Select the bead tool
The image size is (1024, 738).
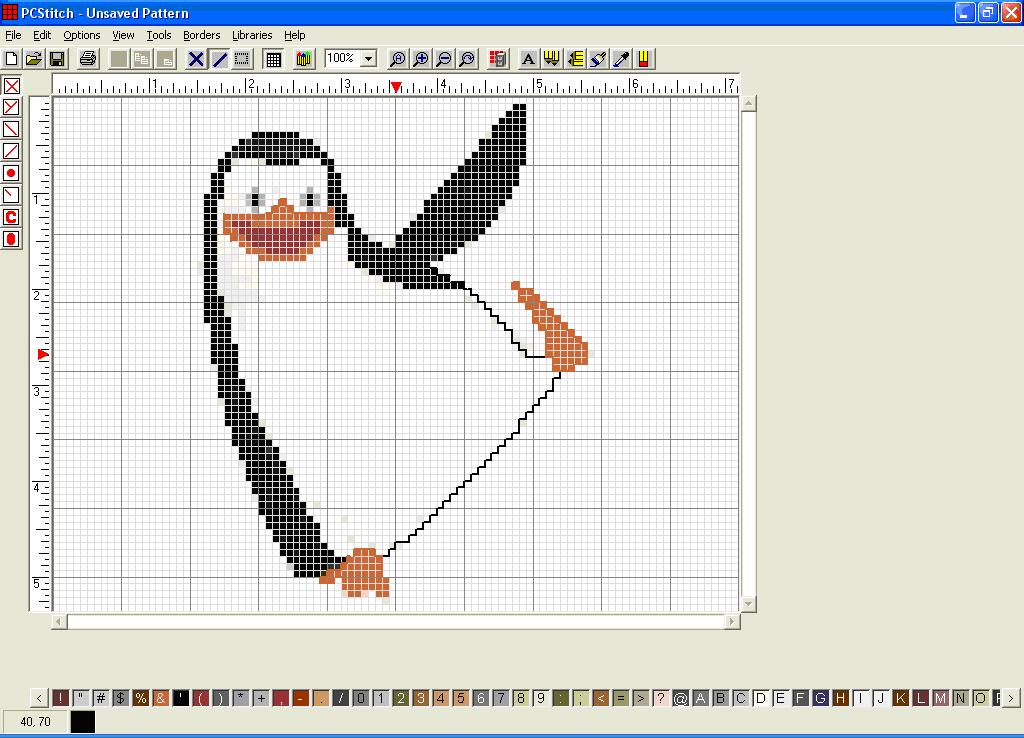[12, 239]
